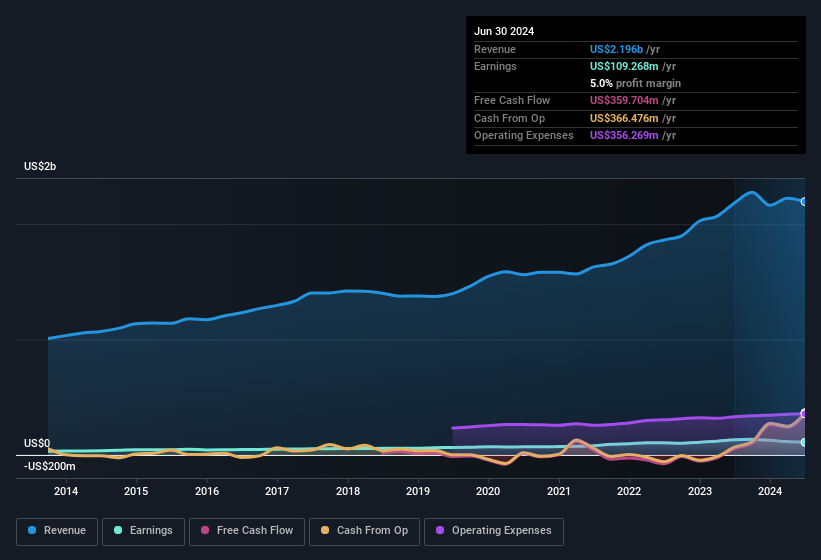Click the Operating Expenses label in tooltip
The image size is (821, 560).
point(524,136)
